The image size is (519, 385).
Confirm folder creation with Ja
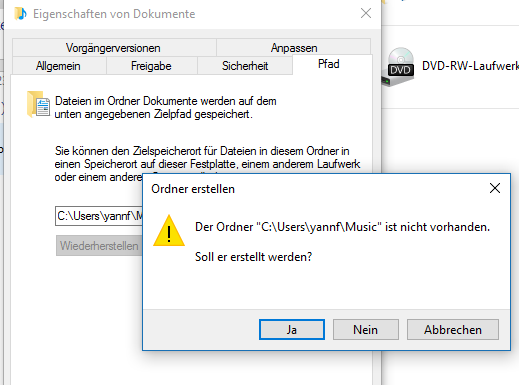click(x=292, y=330)
